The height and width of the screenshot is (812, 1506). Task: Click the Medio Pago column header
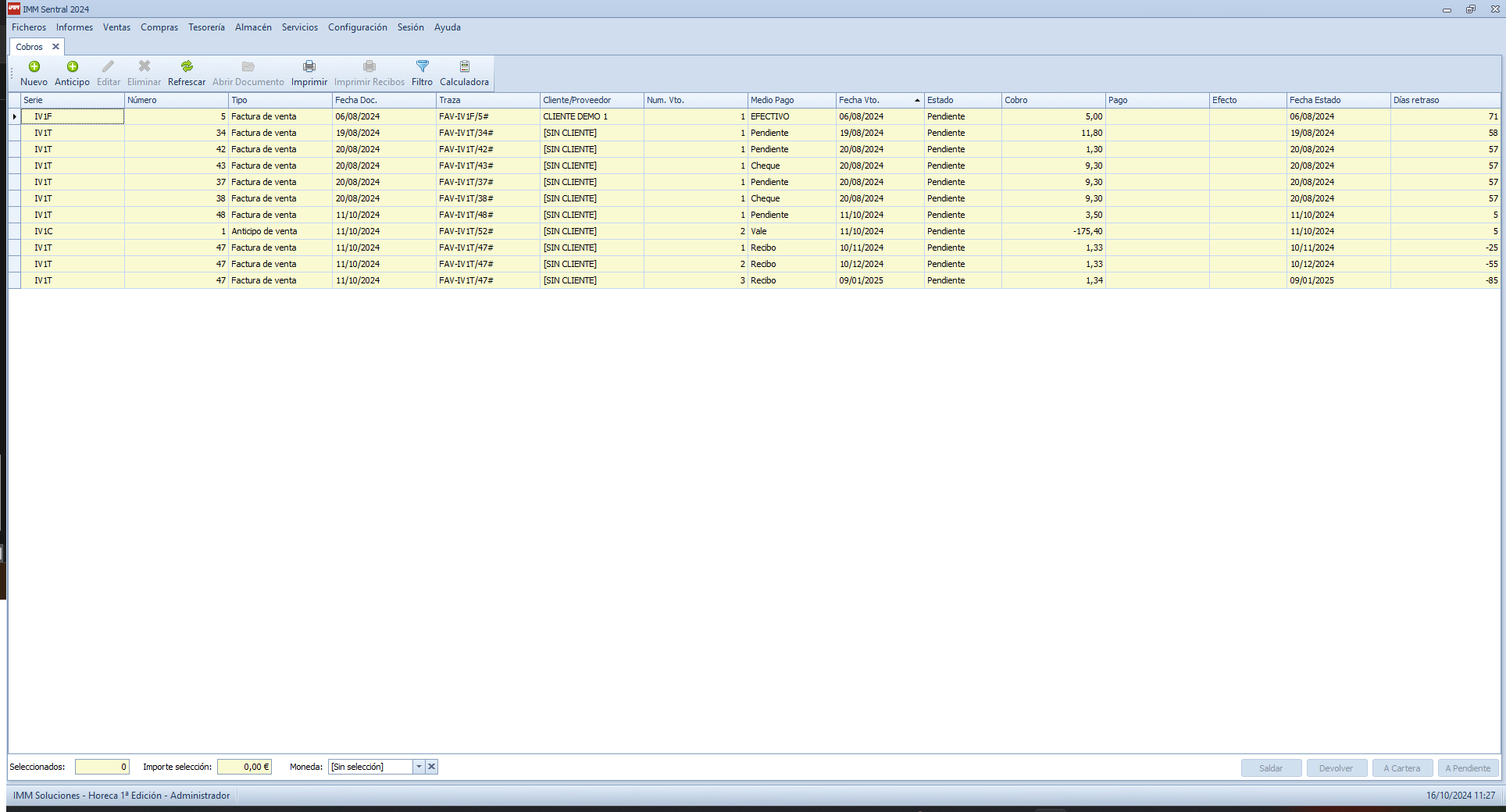coord(791,100)
